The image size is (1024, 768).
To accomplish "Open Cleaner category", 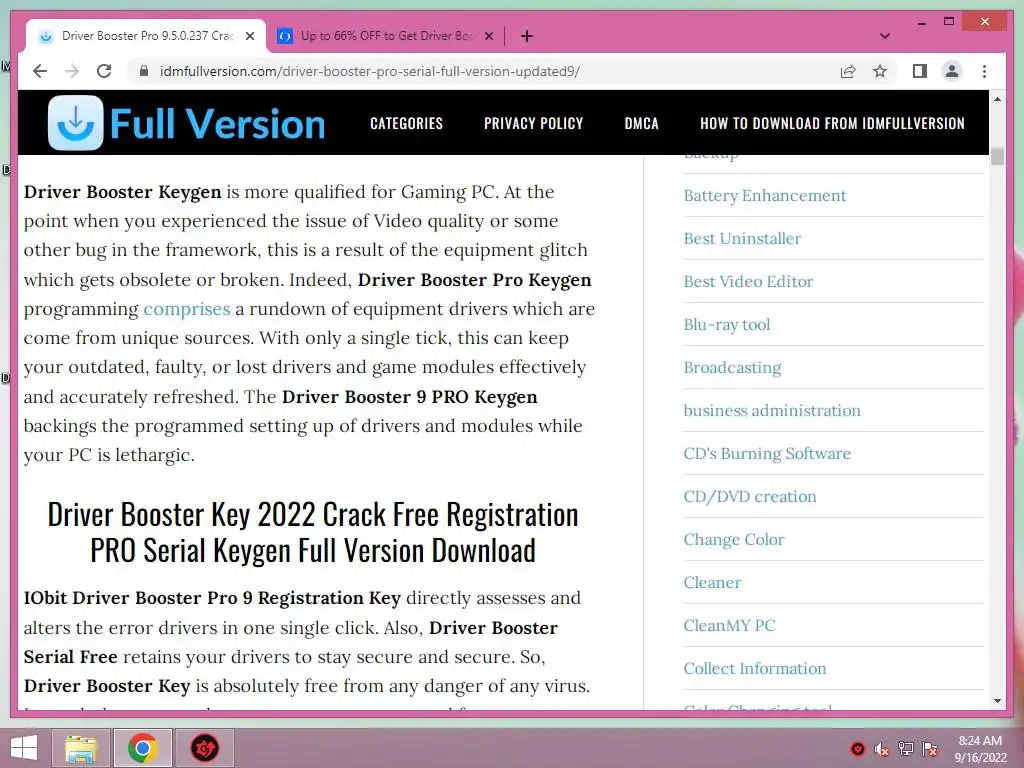I will click(x=712, y=583).
